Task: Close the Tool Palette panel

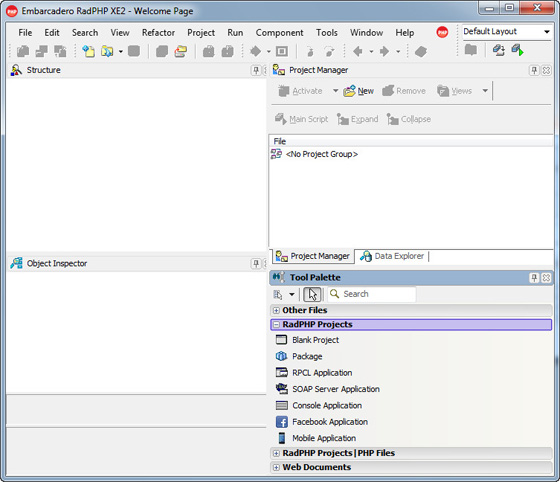Action: point(546,278)
